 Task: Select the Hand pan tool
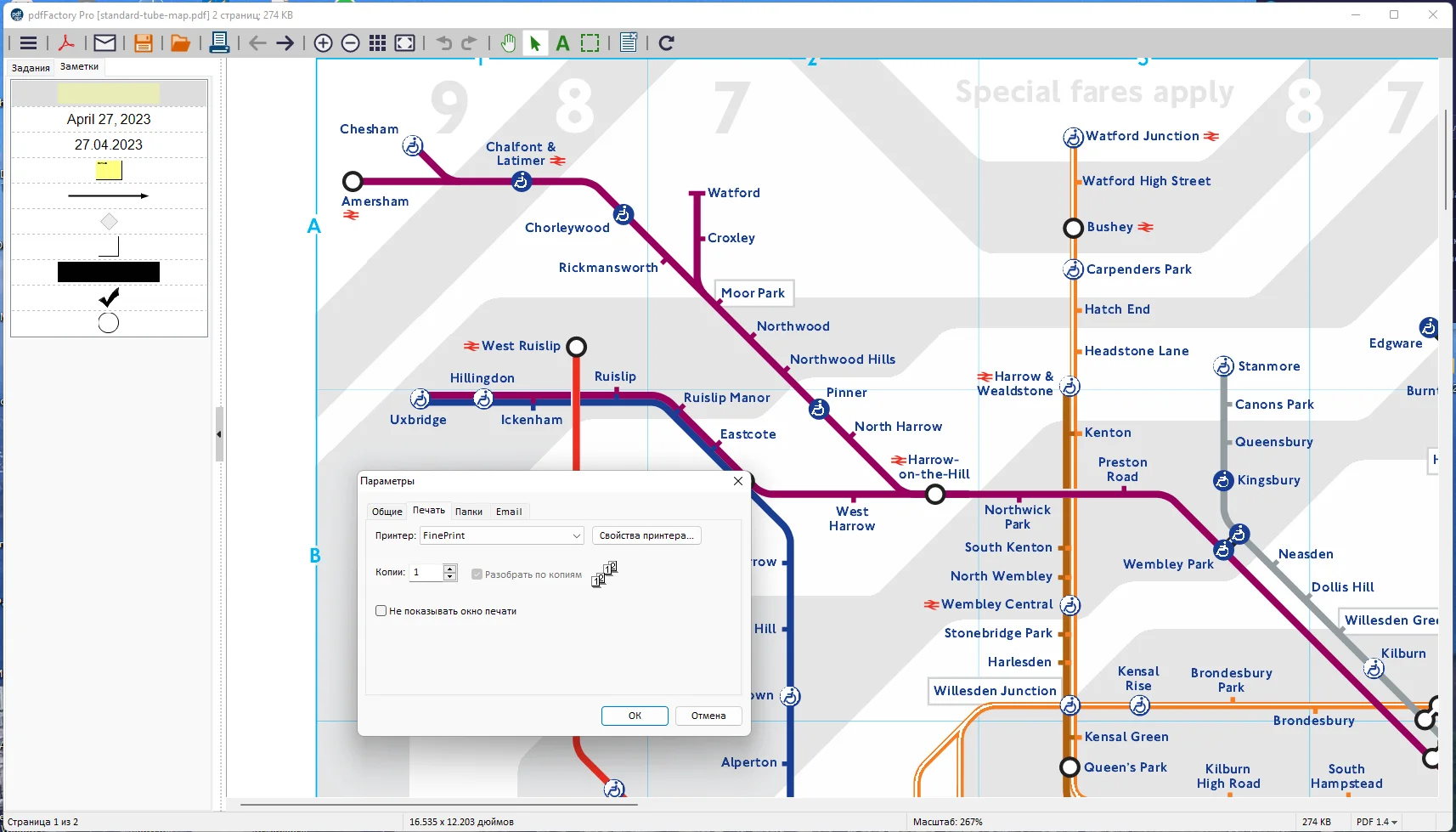[508, 43]
